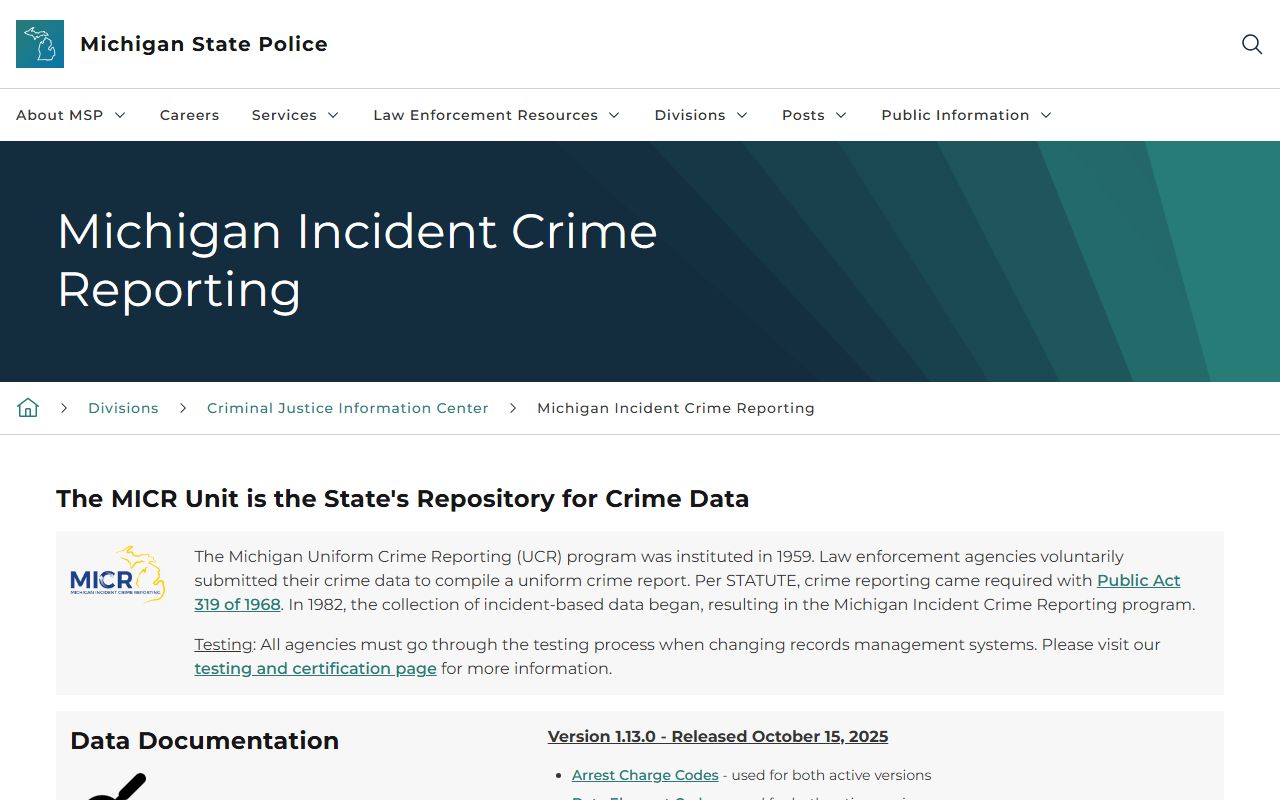Expand the Posts navigation menu
Screen dimensions: 1280x800
pos(815,115)
